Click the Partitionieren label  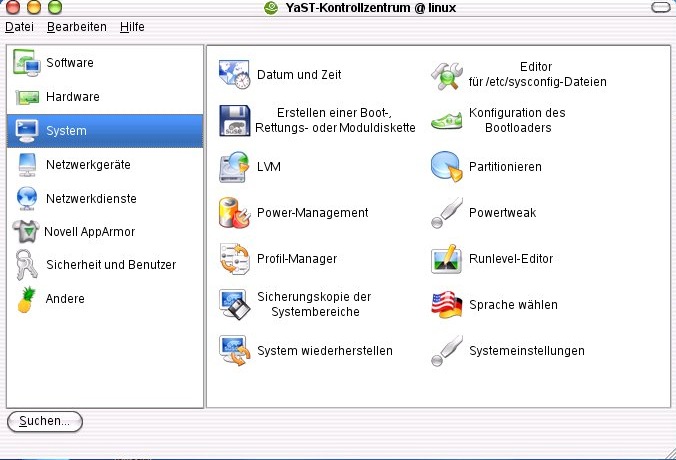(505, 167)
